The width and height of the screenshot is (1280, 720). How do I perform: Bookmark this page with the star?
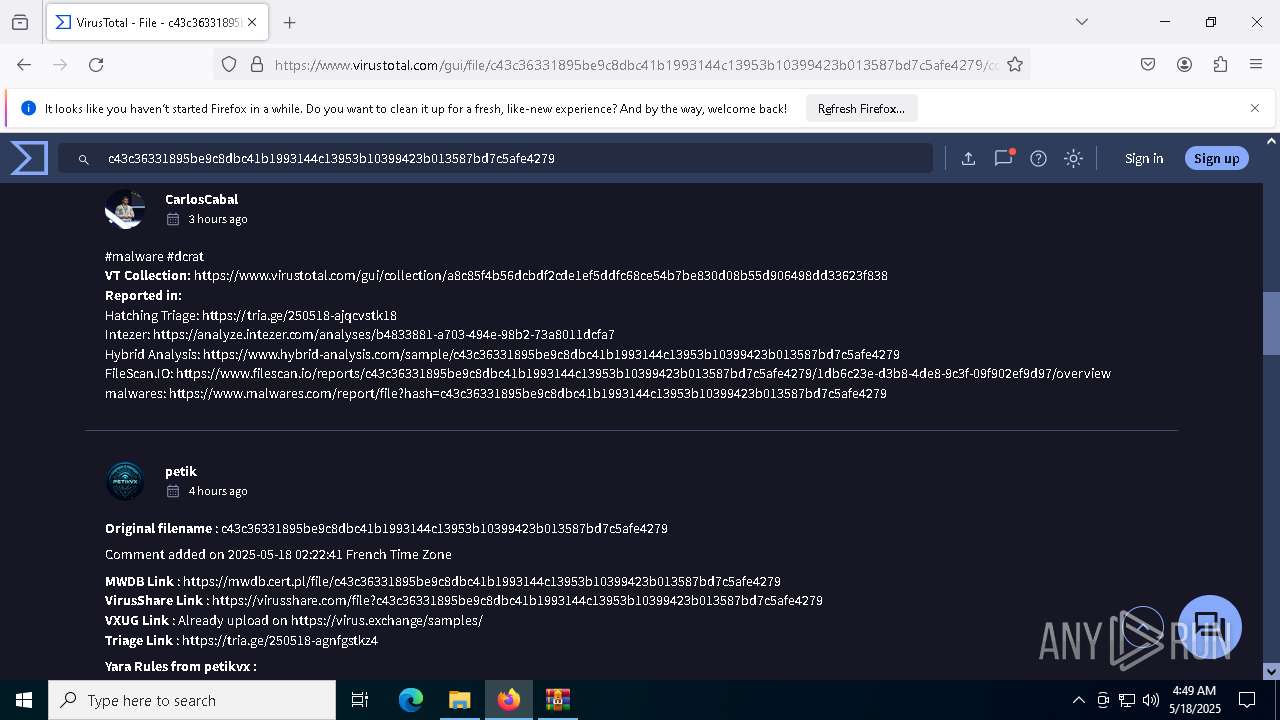click(x=1015, y=64)
